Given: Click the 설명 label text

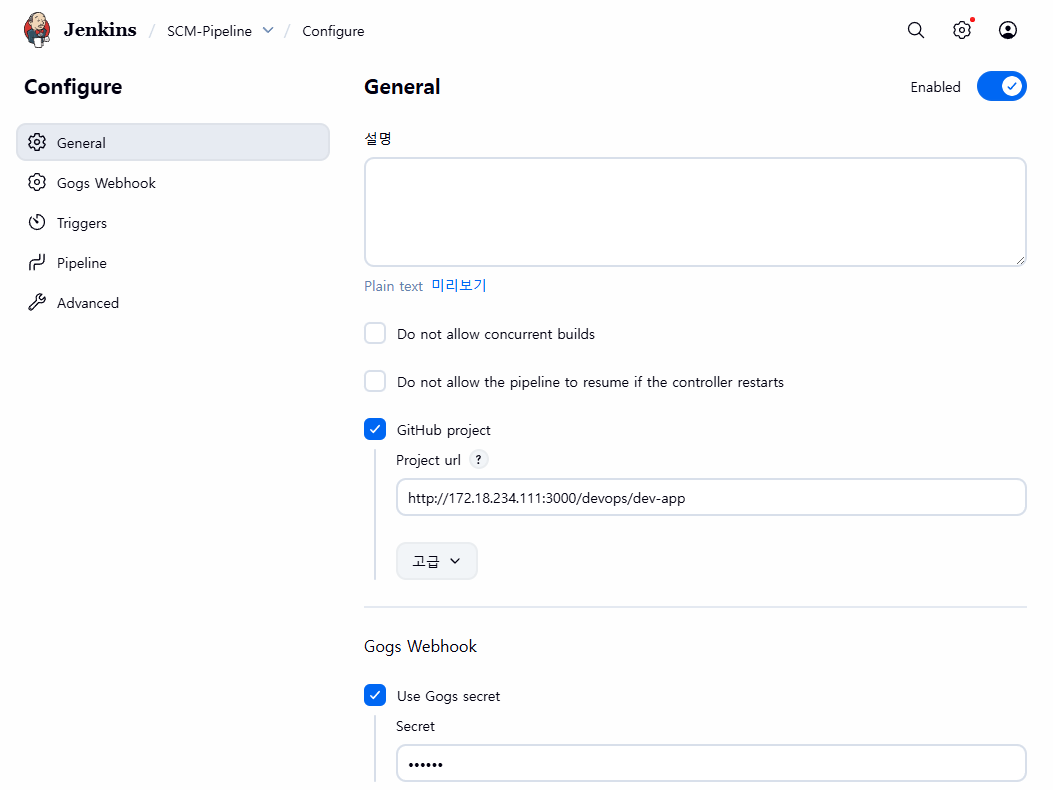Looking at the screenshot, I should 377,138.
